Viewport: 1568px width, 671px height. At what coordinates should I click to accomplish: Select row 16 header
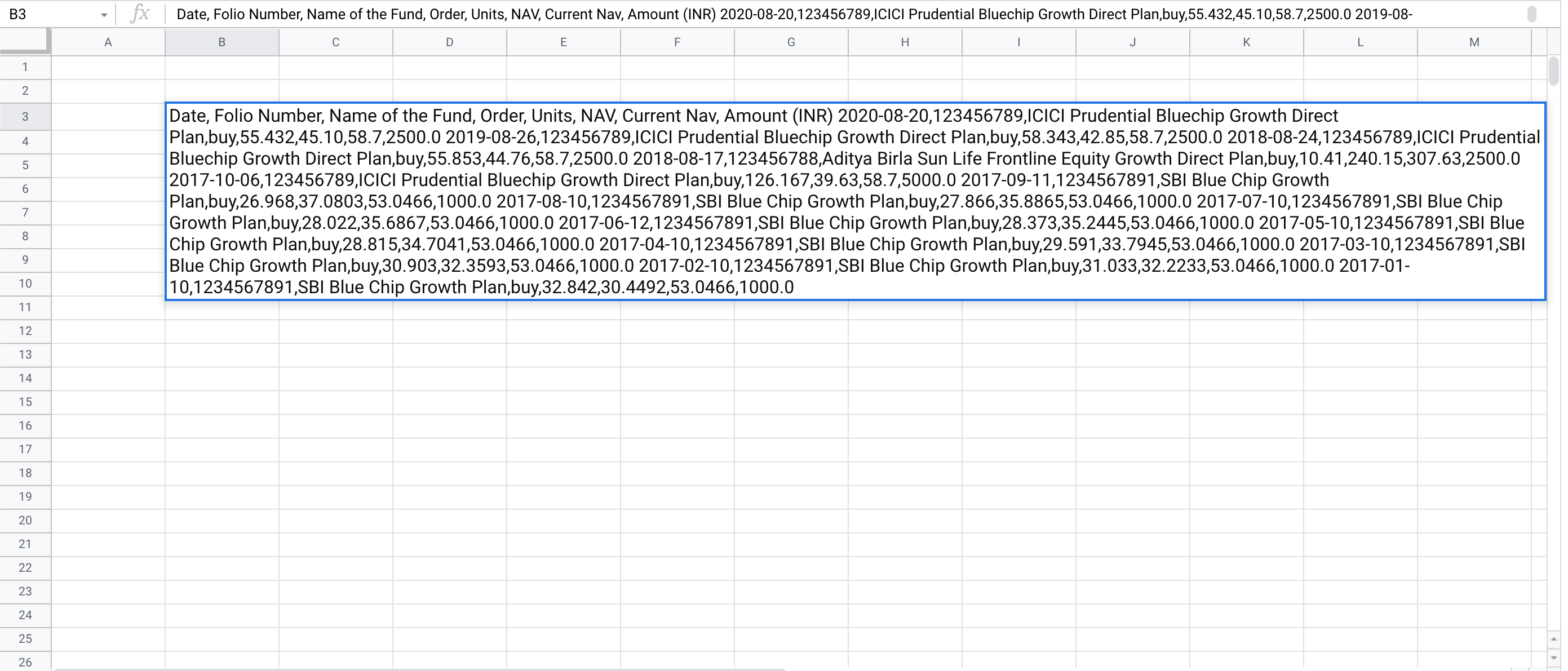pyautogui.click(x=25, y=426)
